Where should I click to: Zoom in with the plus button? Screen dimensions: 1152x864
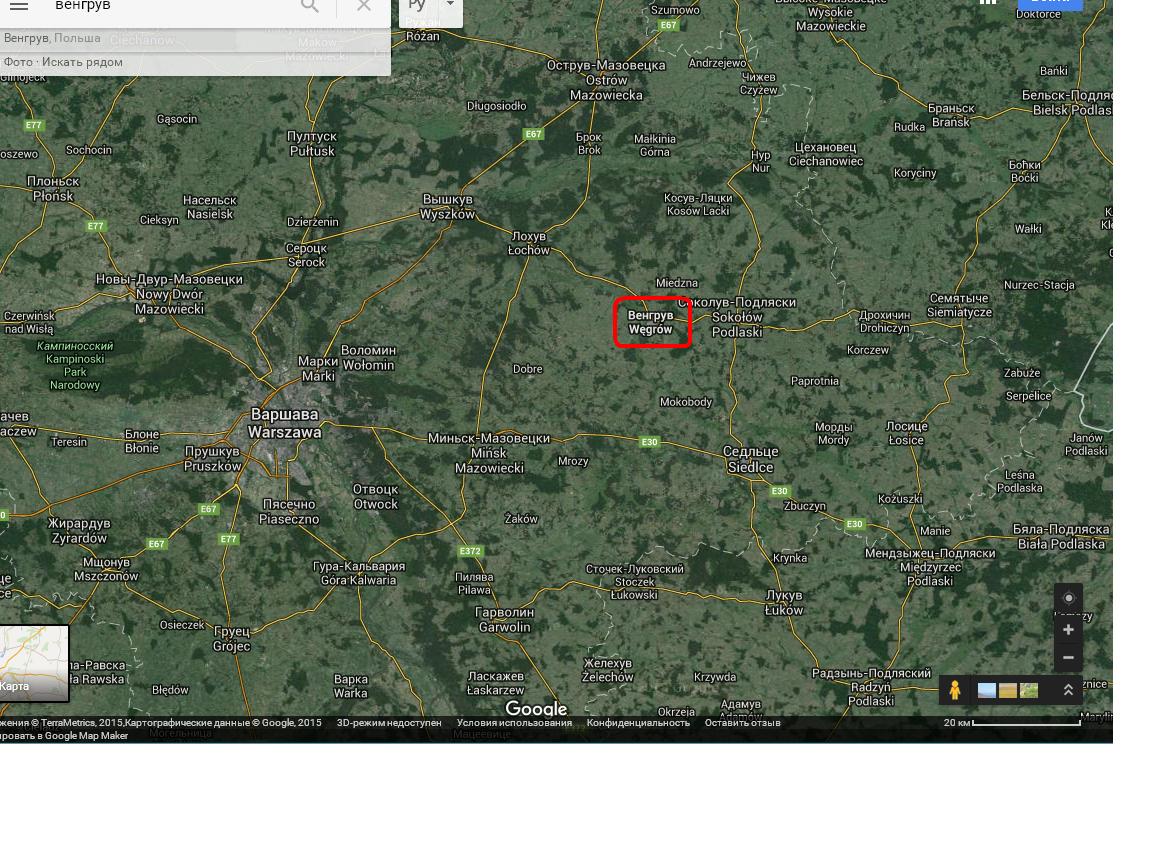pyautogui.click(x=1068, y=630)
